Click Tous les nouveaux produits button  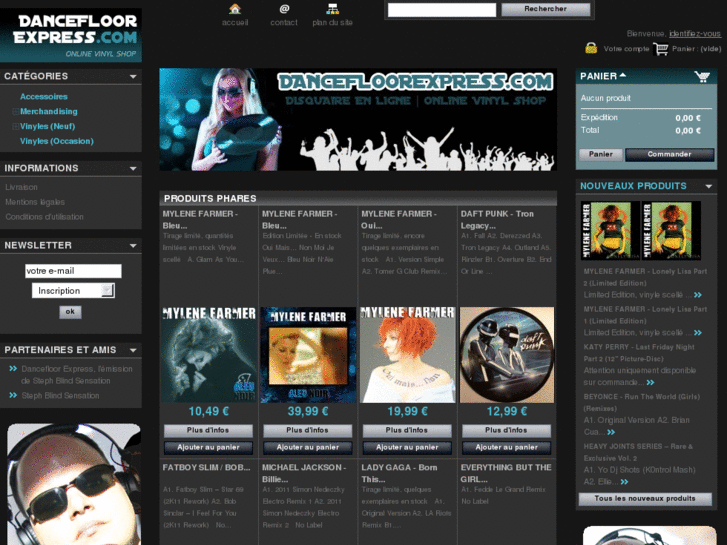point(645,499)
